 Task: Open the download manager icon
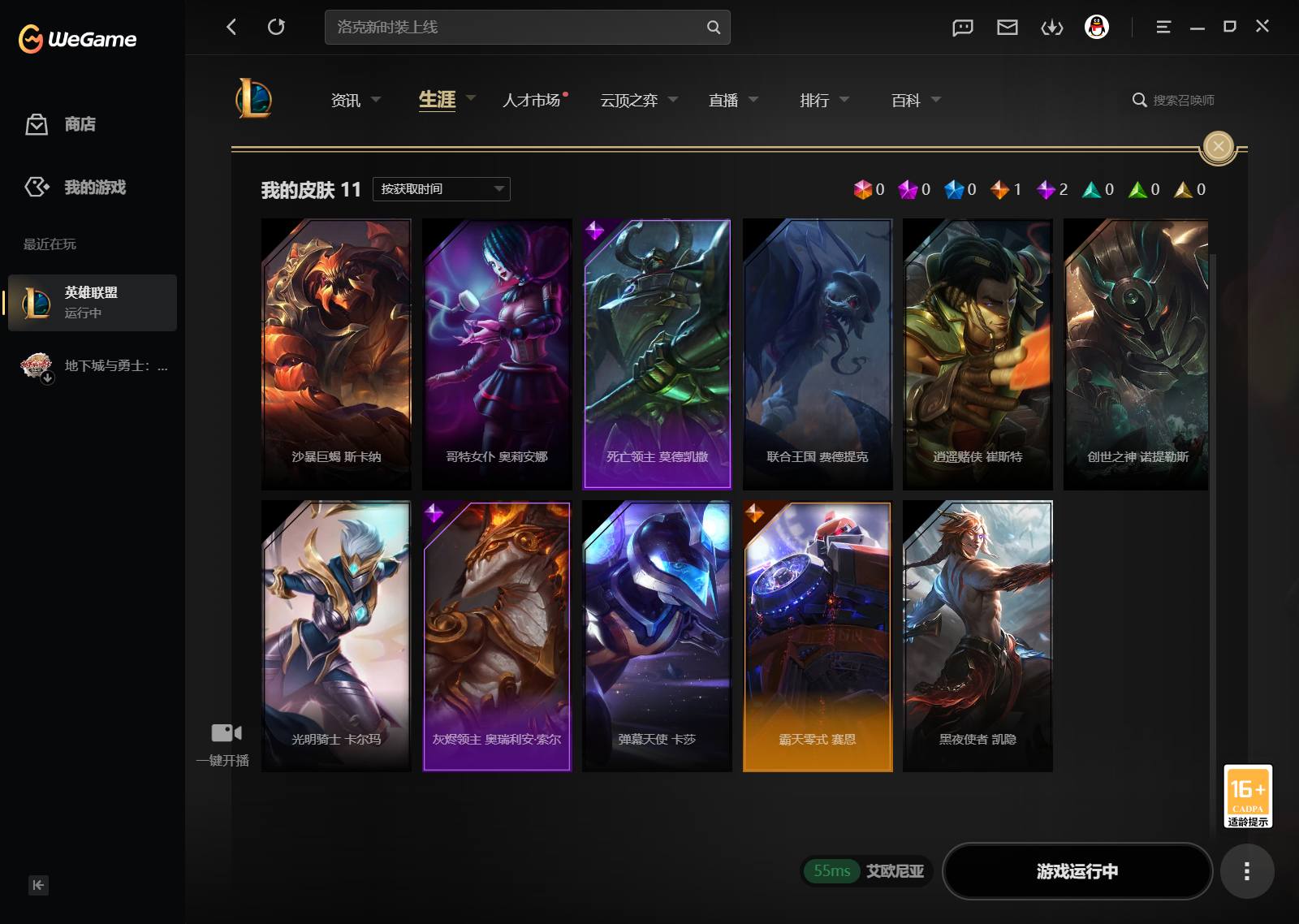pos(1052,28)
